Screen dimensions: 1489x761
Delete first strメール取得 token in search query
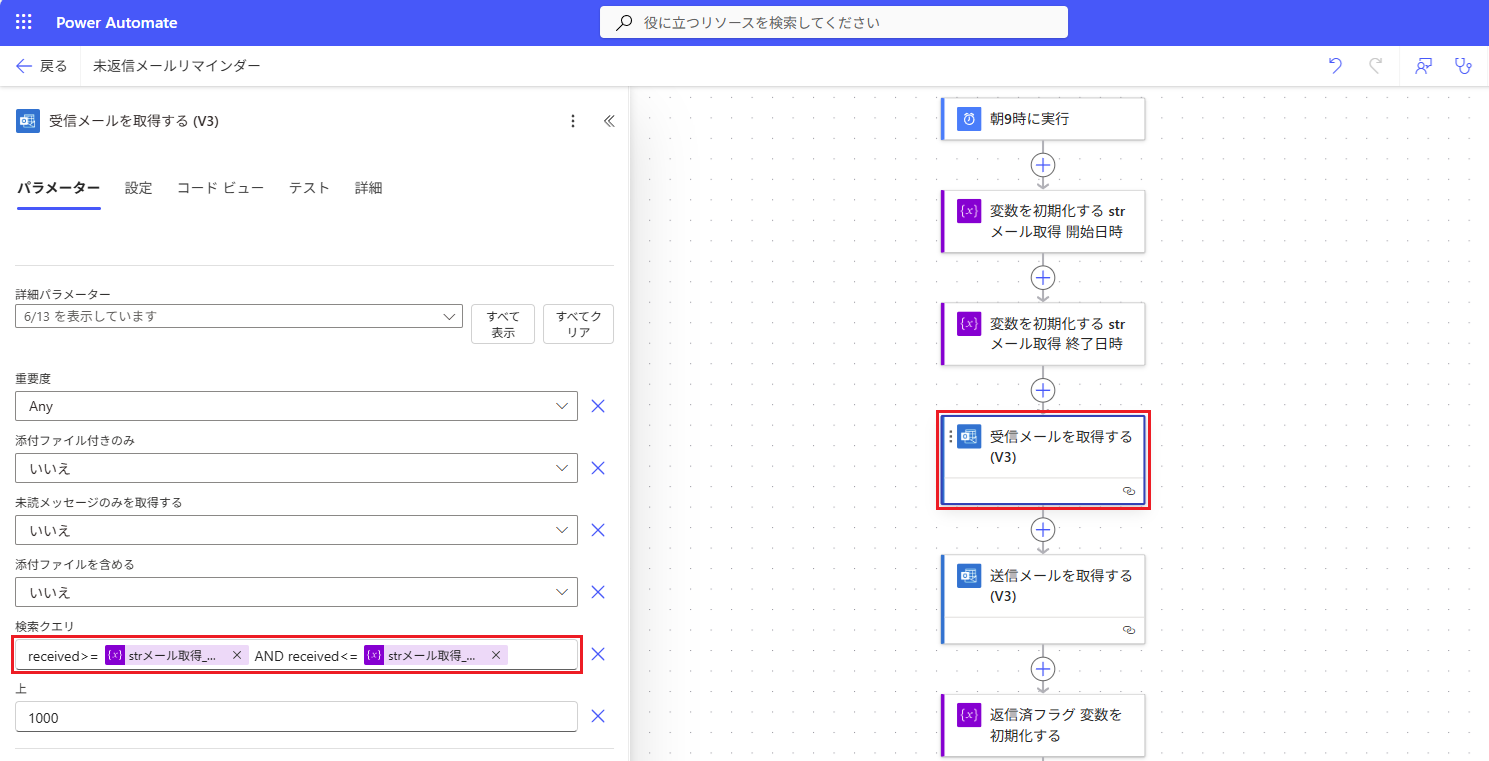click(x=237, y=655)
